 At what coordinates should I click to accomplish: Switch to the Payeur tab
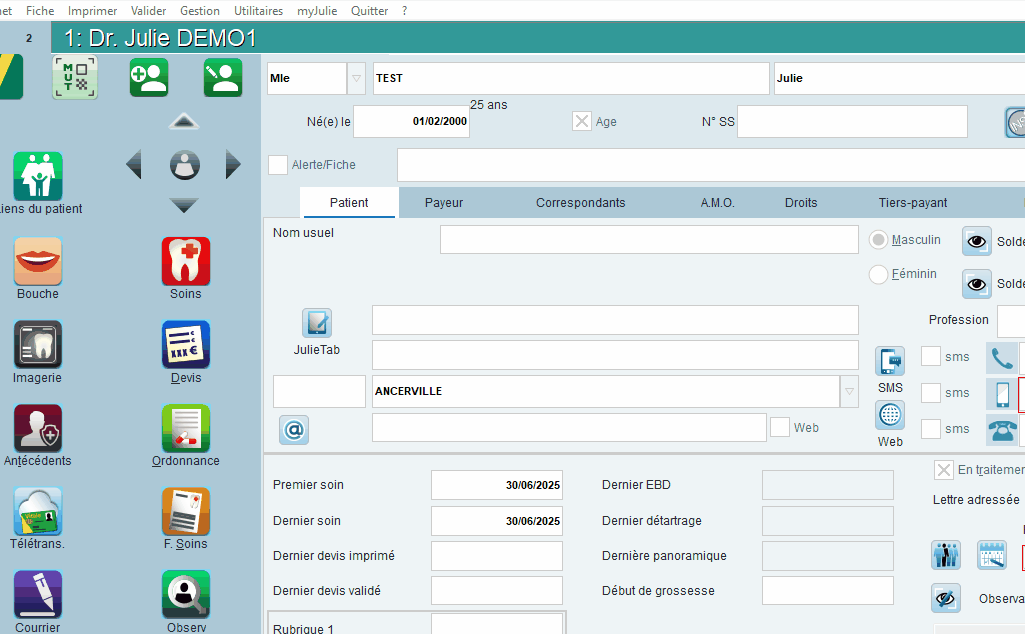click(444, 203)
